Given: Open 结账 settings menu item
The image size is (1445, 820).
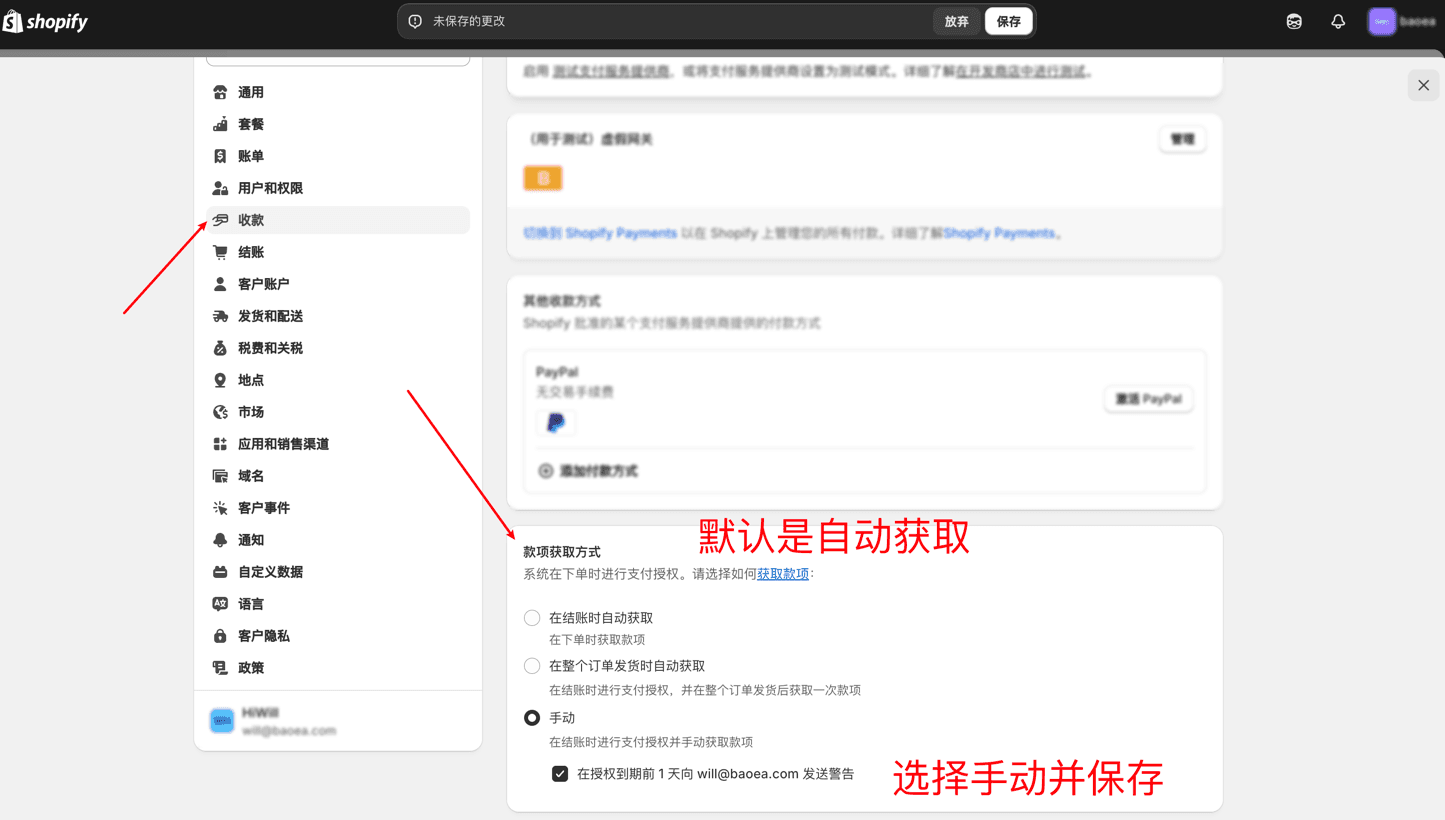Looking at the screenshot, I should coord(338,252).
